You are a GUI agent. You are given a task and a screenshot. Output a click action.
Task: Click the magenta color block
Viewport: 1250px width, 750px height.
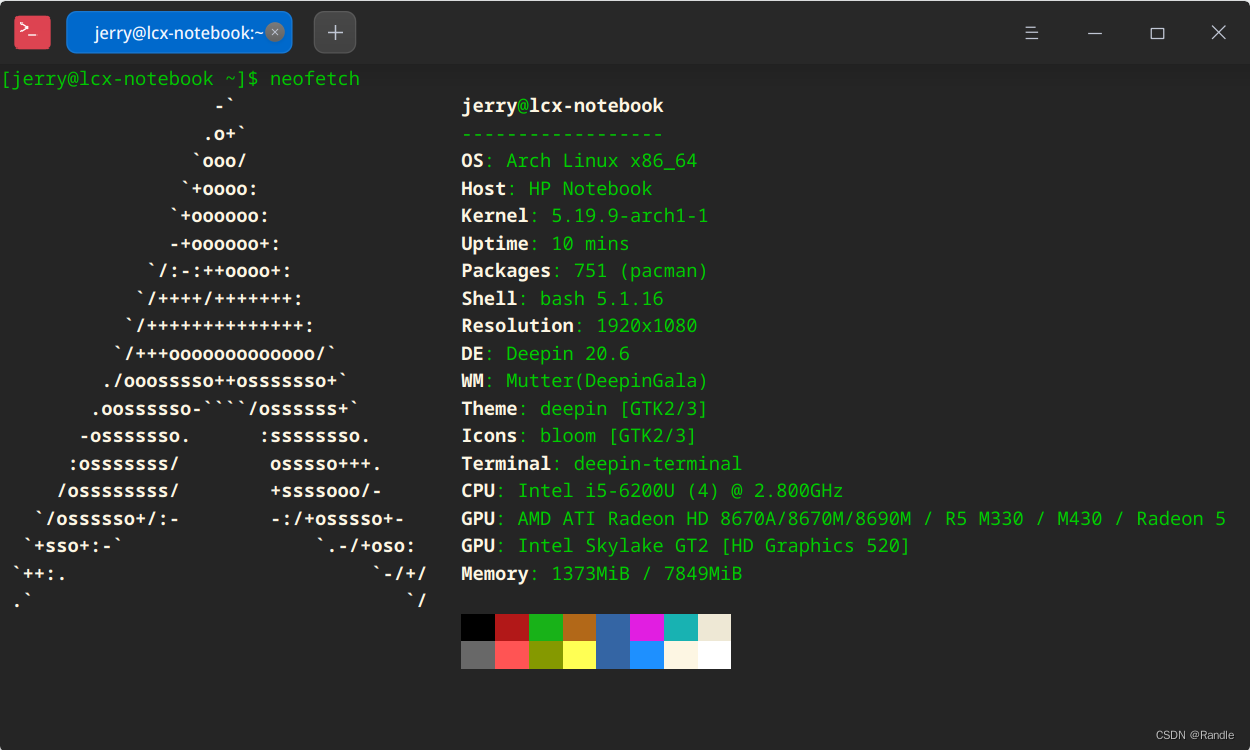pos(647,627)
